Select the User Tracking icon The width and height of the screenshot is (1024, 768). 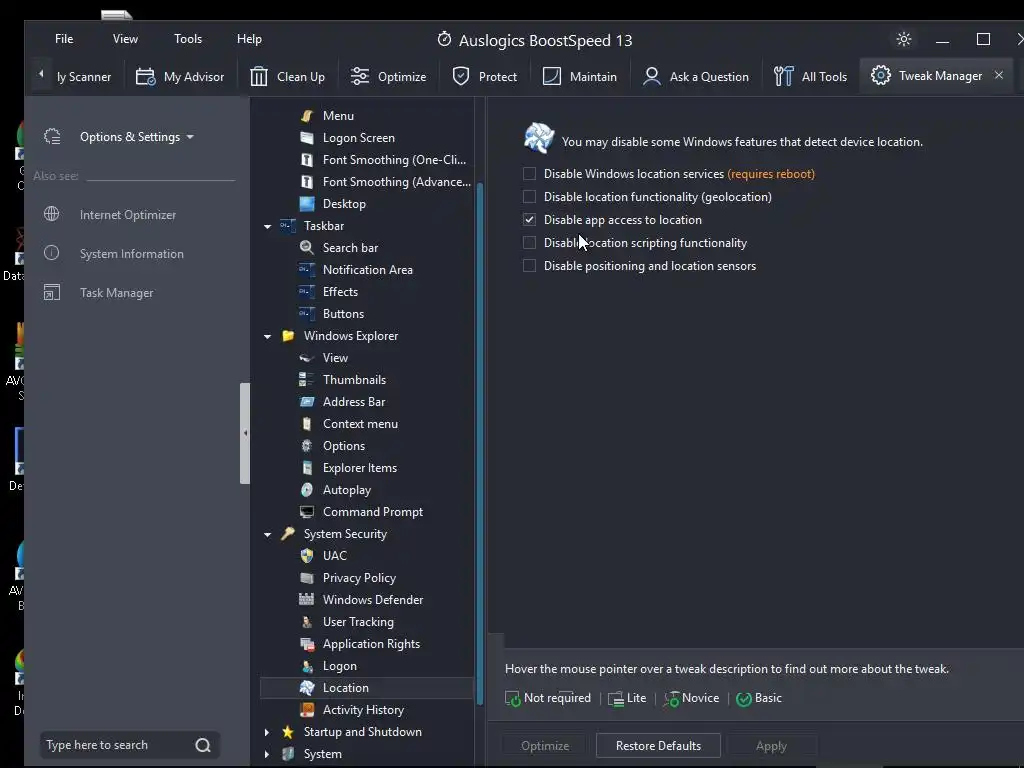click(307, 622)
